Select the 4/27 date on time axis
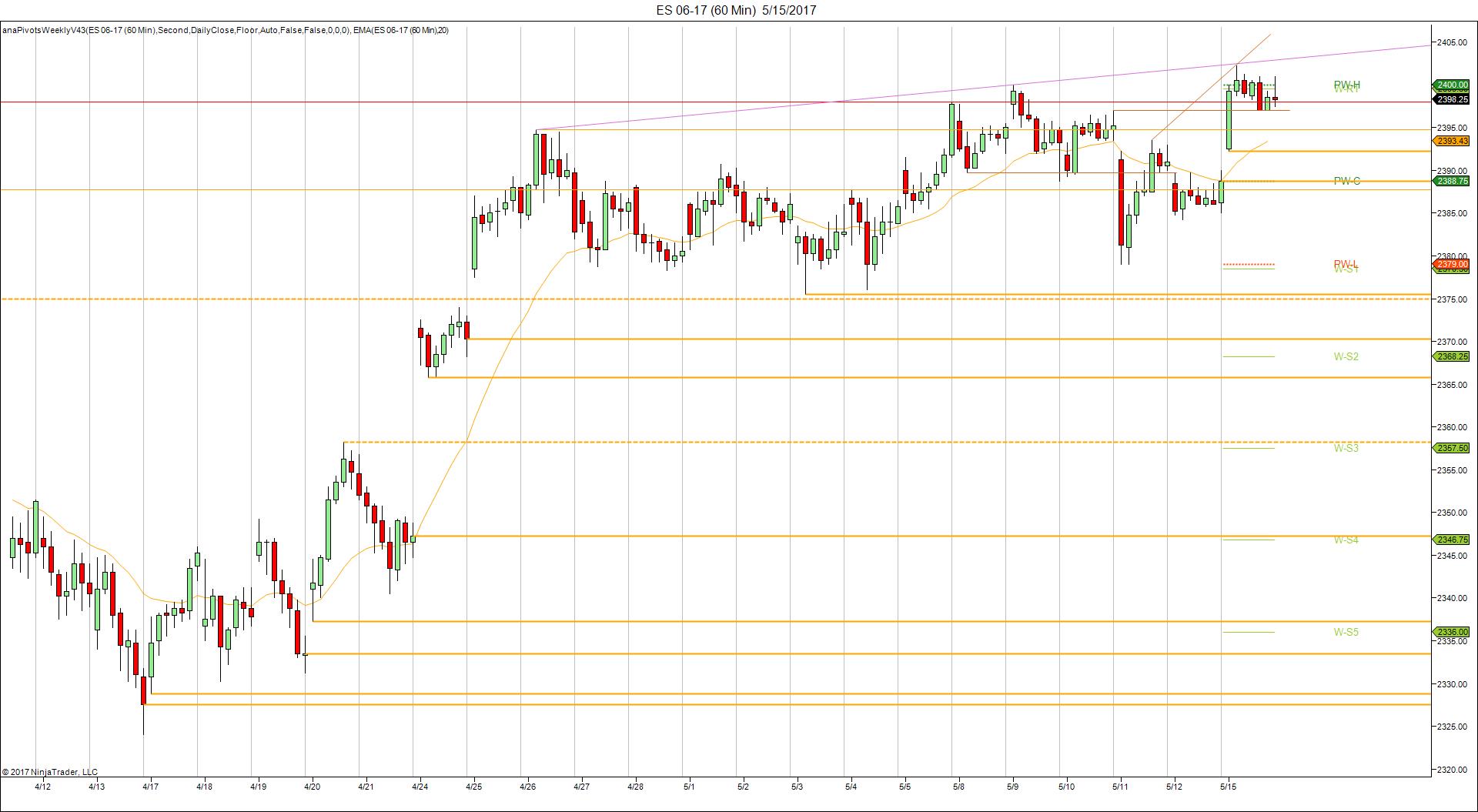 582,787
